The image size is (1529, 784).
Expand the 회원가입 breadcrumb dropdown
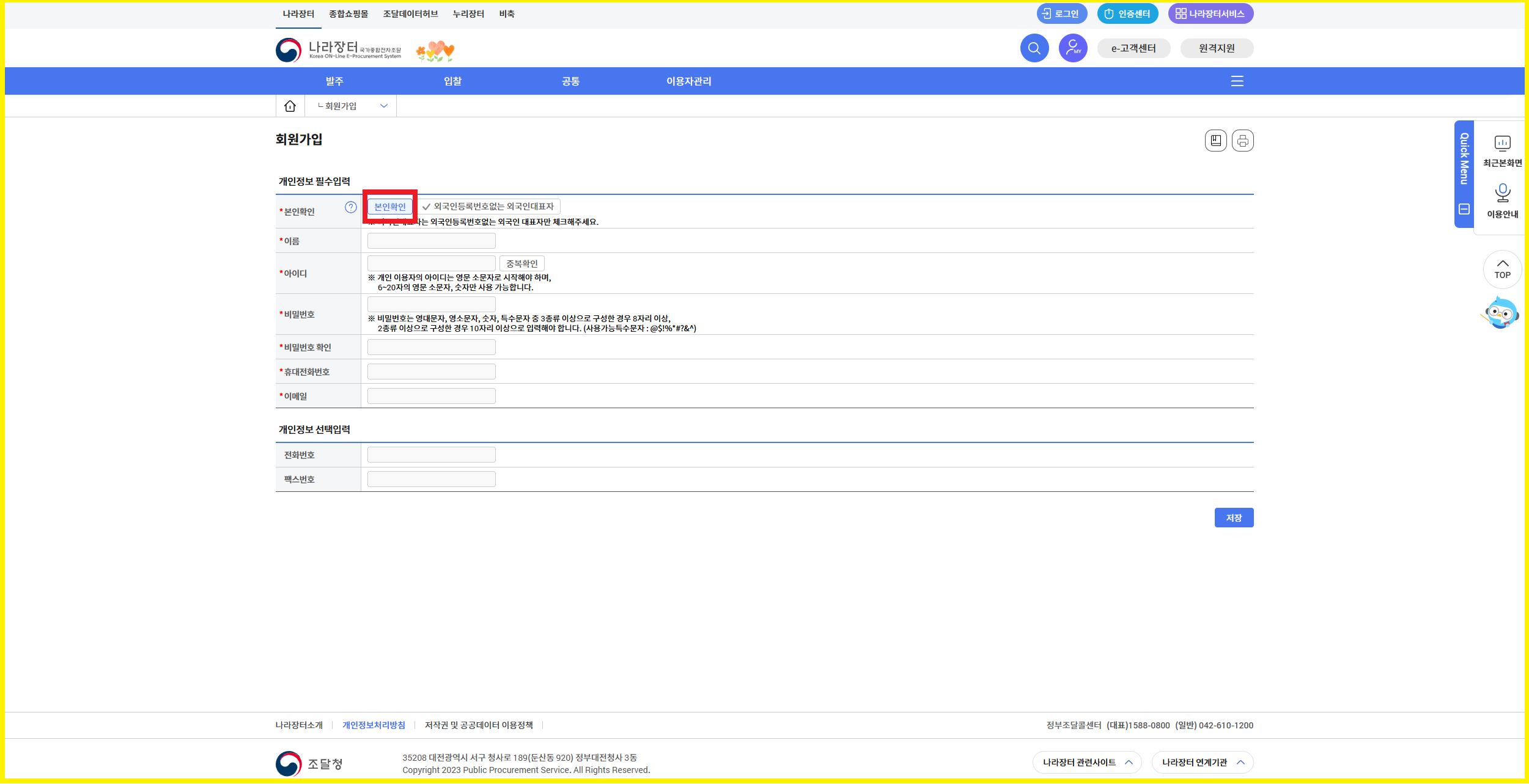point(383,106)
